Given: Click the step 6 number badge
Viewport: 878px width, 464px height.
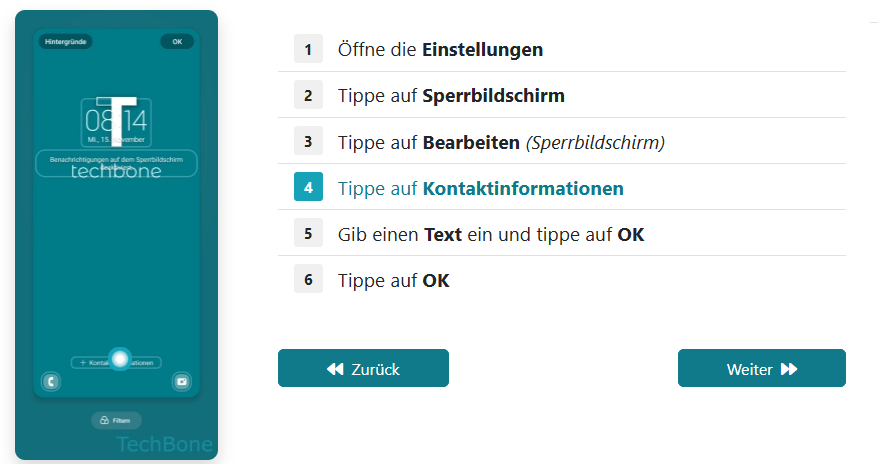Looking at the screenshot, I should point(308,280).
